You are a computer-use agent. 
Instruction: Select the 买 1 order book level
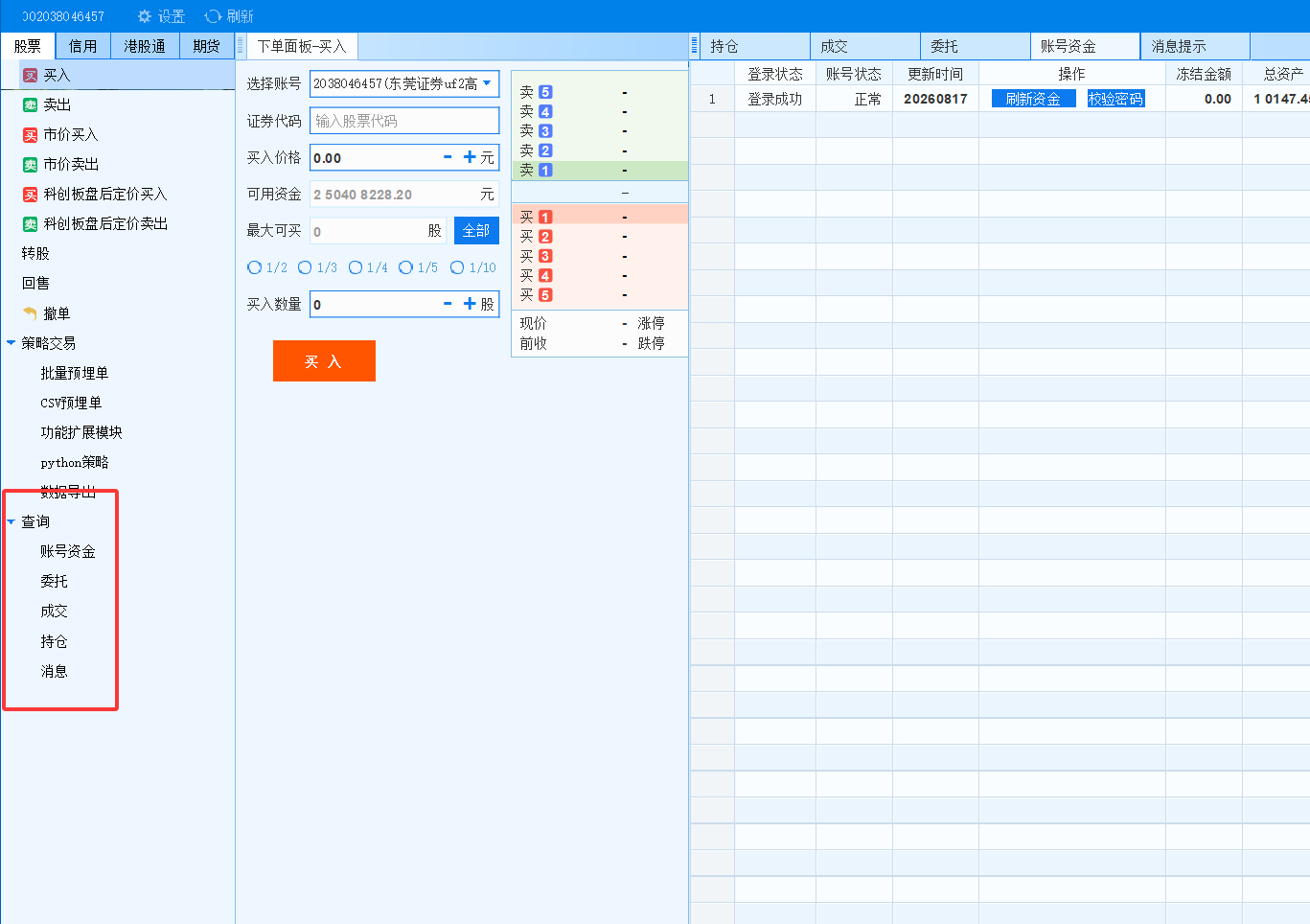(x=600, y=217)
